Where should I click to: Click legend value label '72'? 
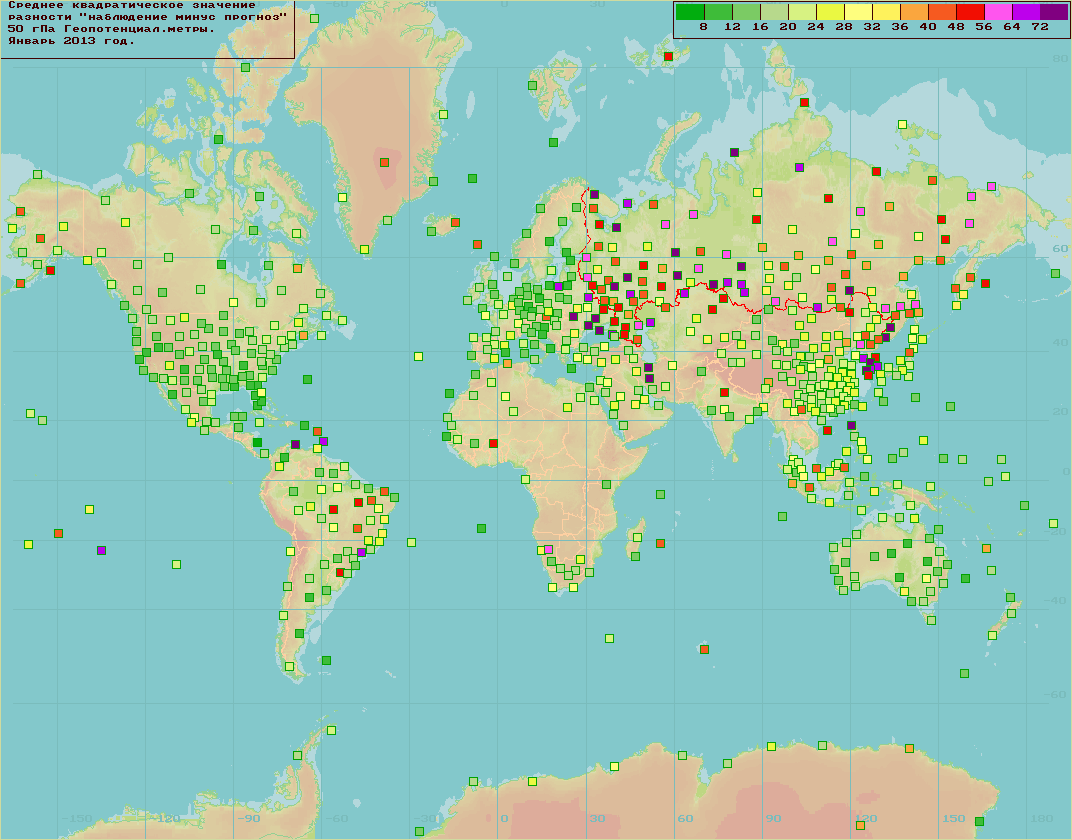(x=1040, y=27)
